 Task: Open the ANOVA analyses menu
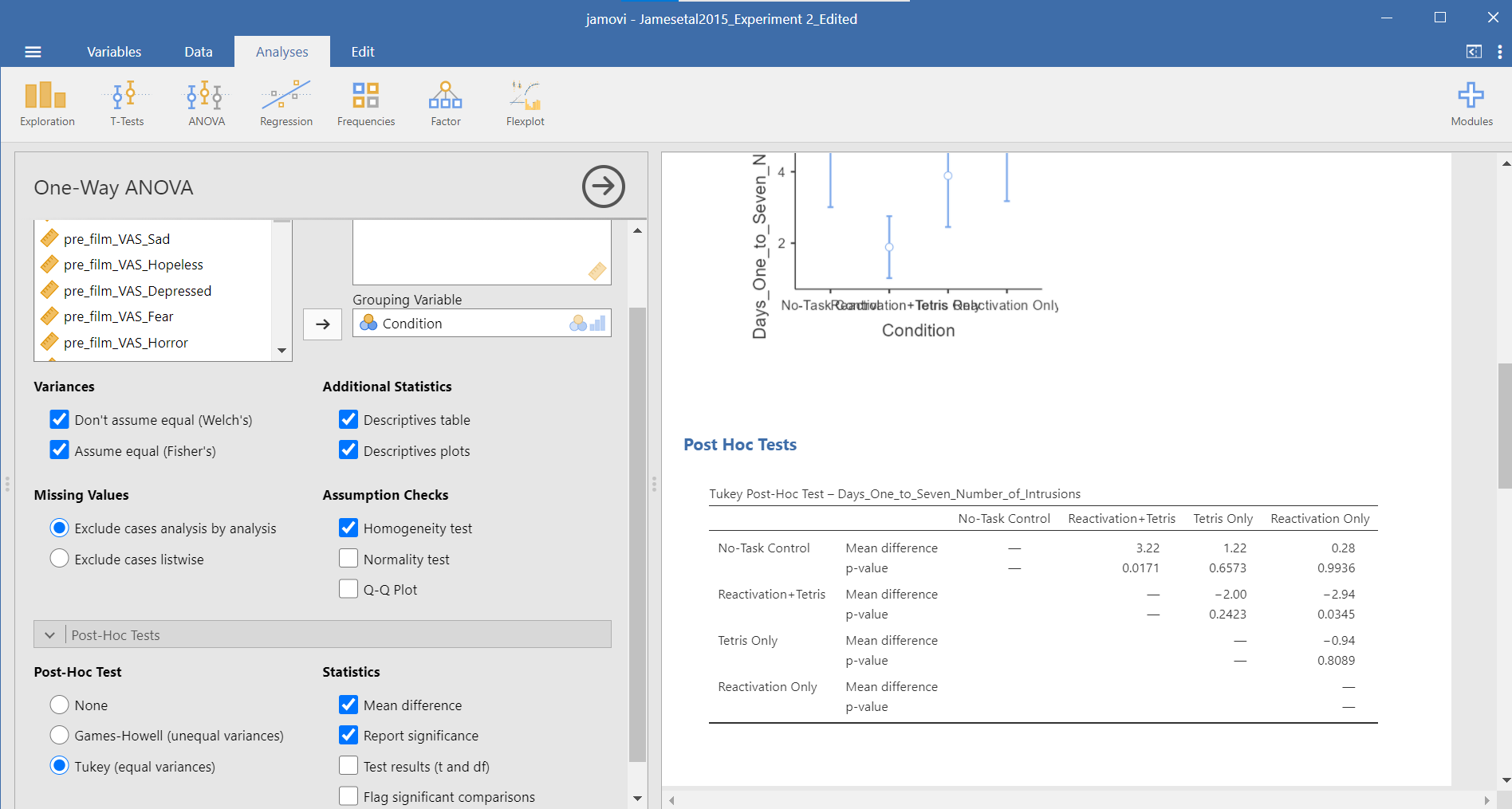(x=207, y=104)
